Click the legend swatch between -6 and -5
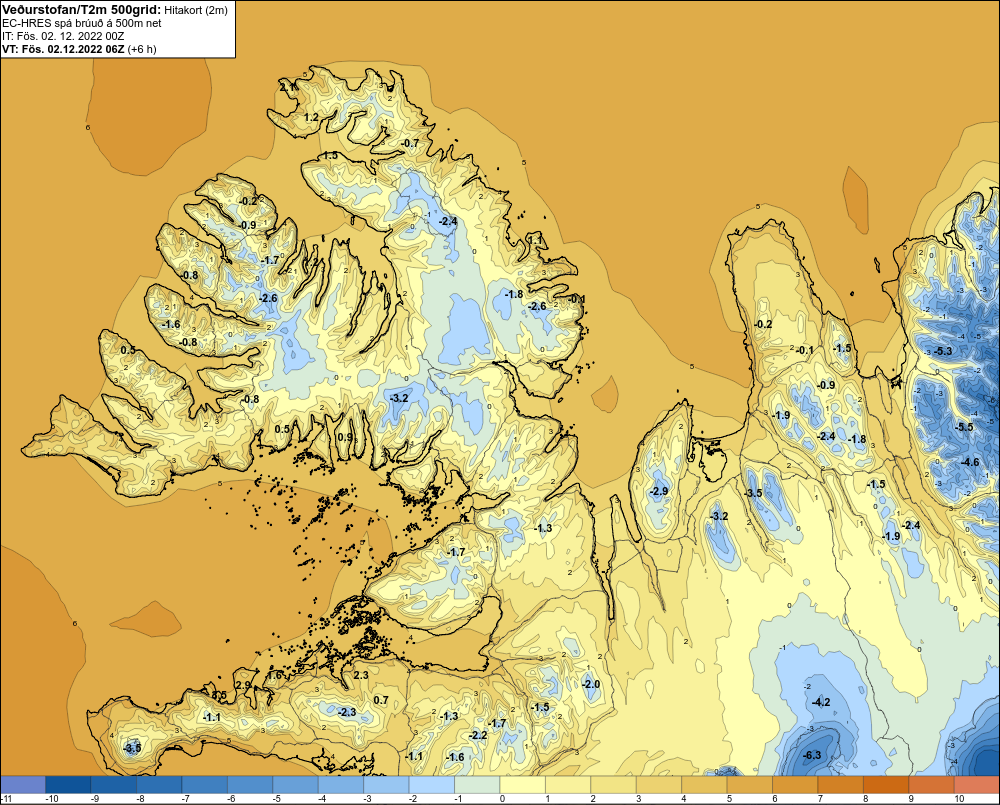 (250, 784)
